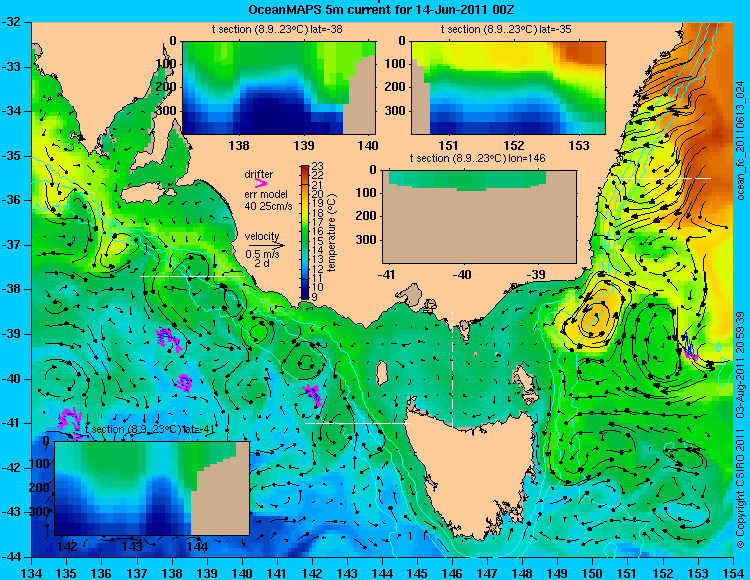Open the lat=-35 temperature section inset

click(x=508, y=88)
